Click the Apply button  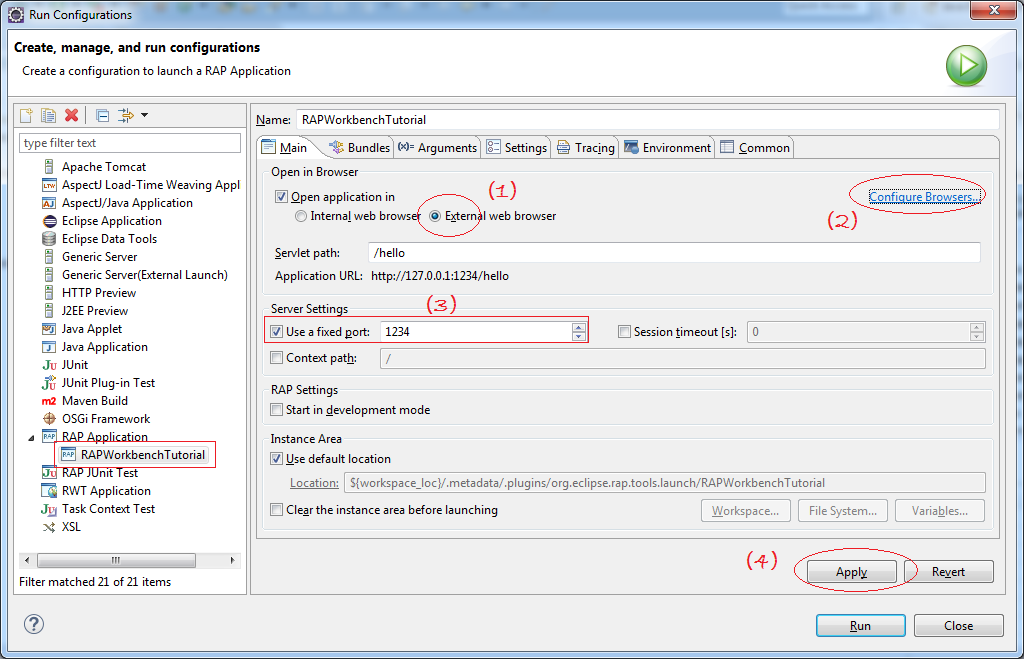(x=852, y=572)
